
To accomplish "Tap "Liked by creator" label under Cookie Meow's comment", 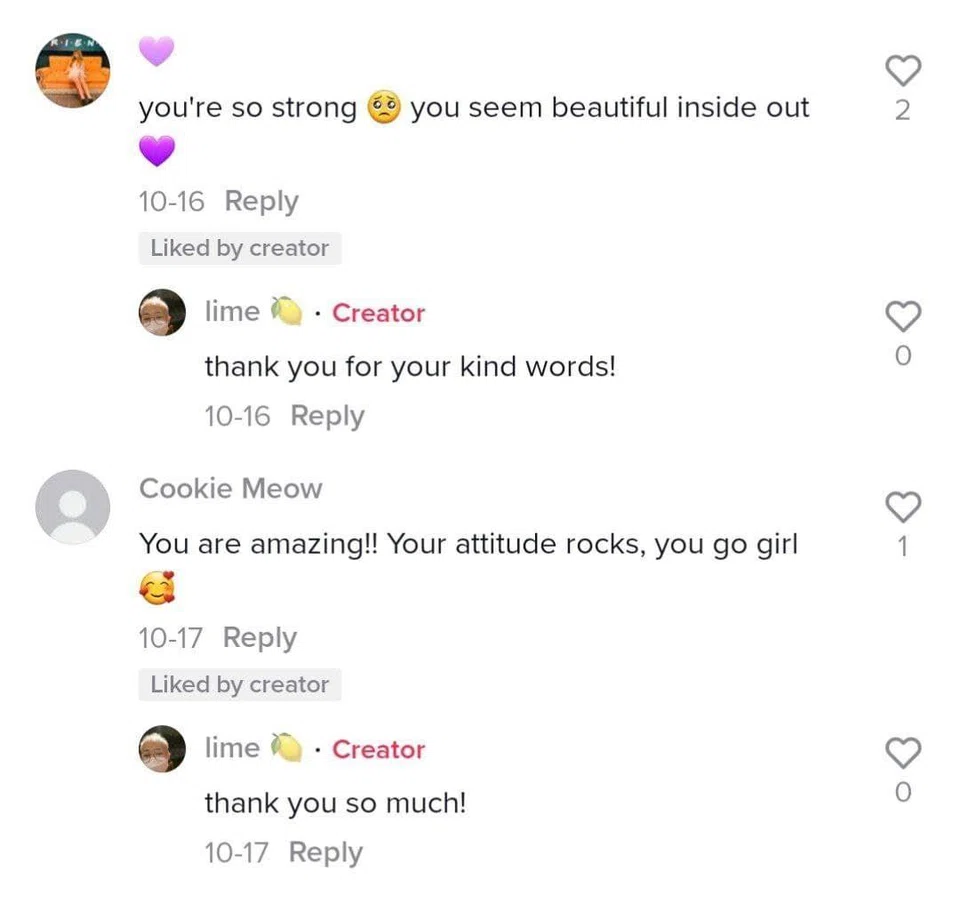I will click(x=240, y=685).
